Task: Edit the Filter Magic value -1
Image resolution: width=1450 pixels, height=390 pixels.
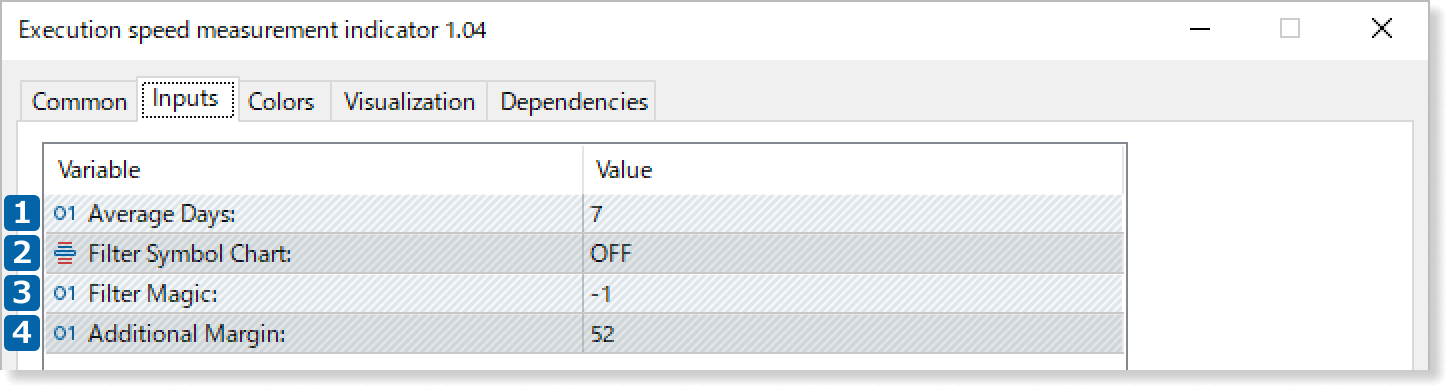Action: point(853,294)
